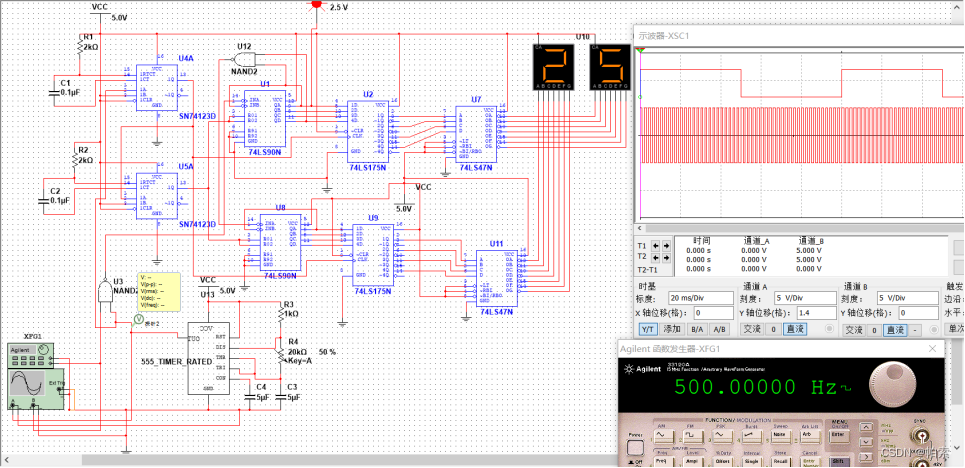Click the timebase scale field 20 ms/Div

701,298
